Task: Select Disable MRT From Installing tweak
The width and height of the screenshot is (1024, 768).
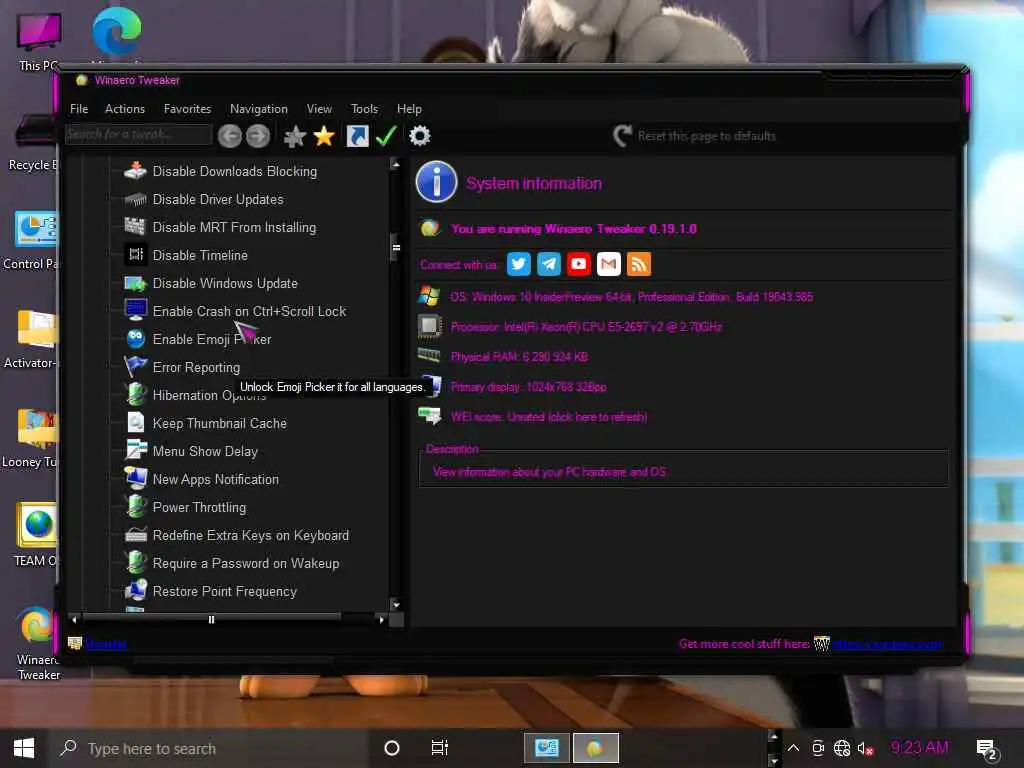Action: click(x=234, y=227)
